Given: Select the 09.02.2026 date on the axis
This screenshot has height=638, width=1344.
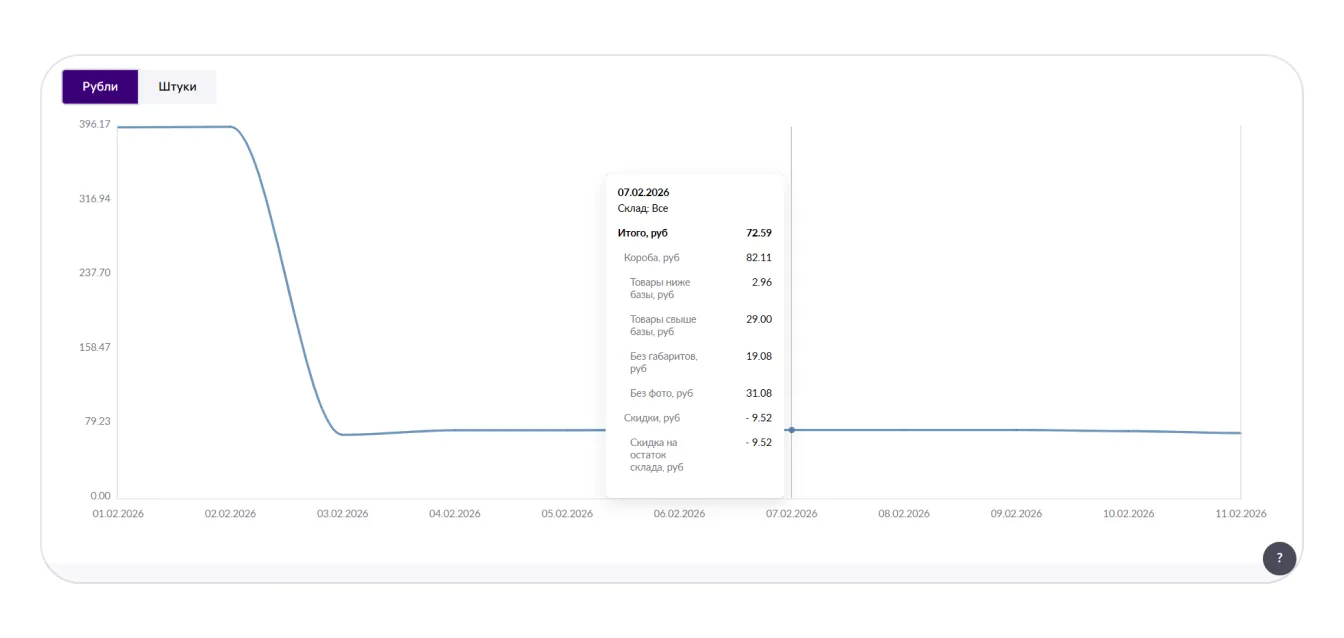Looking at the screenshot, I should 1016,514.
